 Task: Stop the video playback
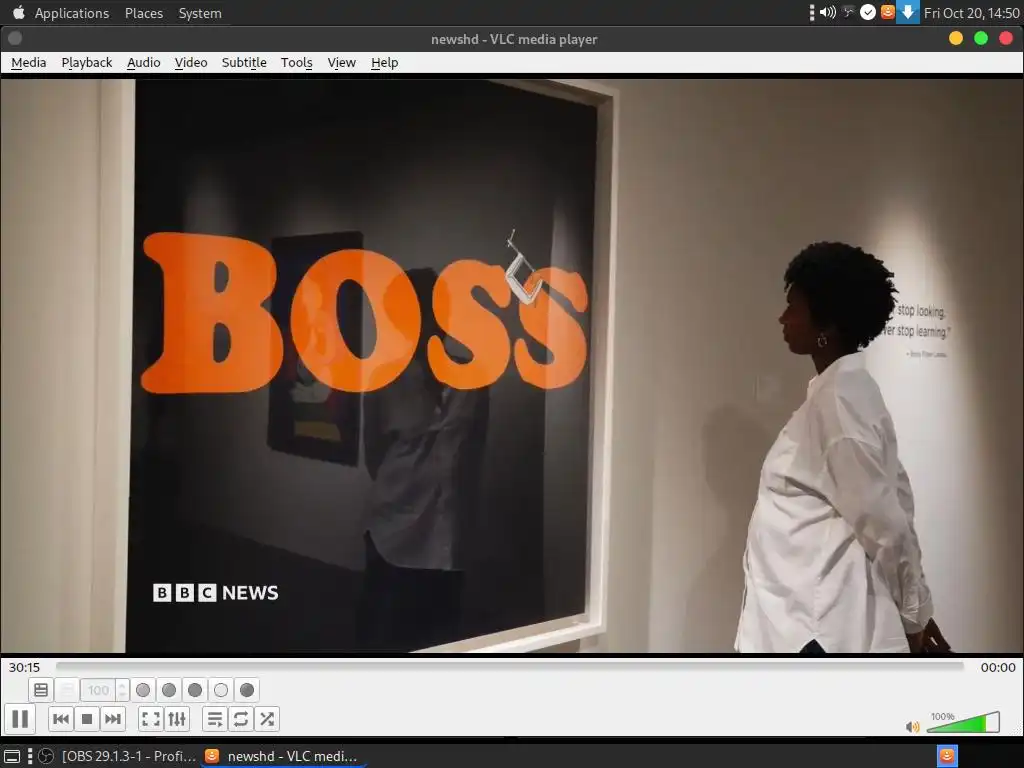click(x=87, y=719)
